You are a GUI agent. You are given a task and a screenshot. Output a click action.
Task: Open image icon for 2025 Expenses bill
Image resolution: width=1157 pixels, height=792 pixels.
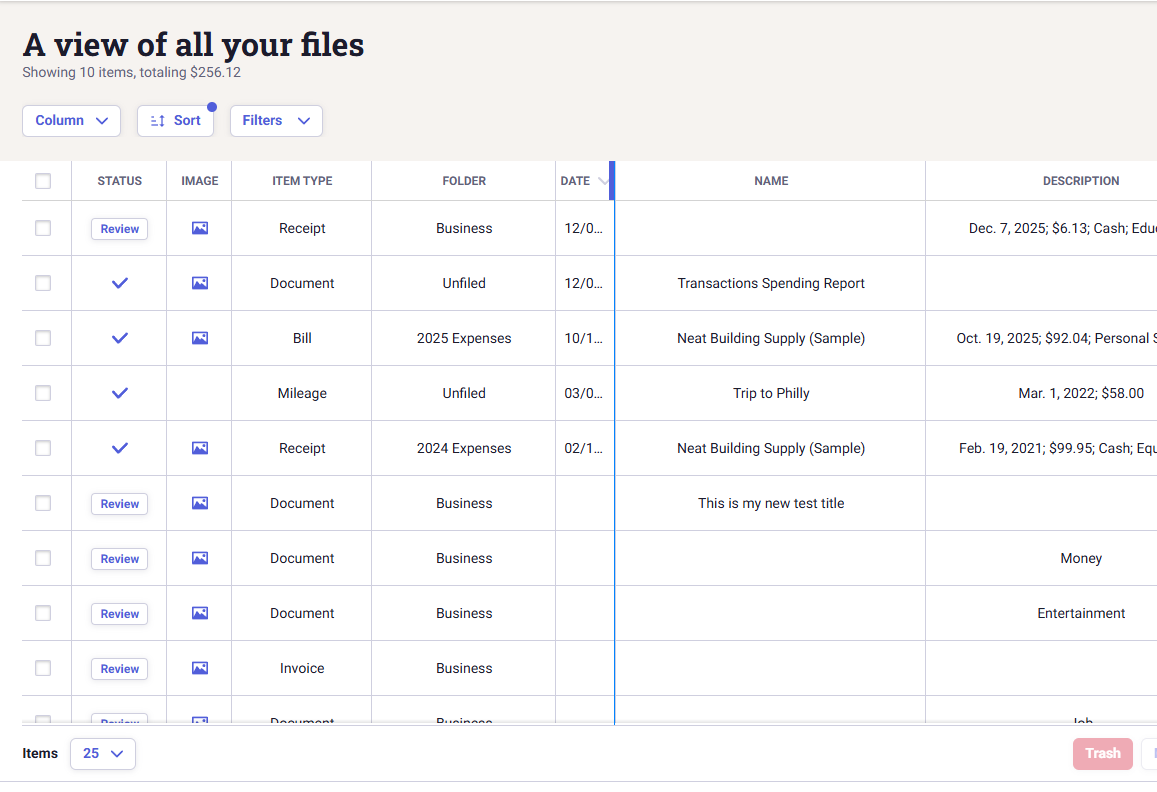(x=200, y=338)
